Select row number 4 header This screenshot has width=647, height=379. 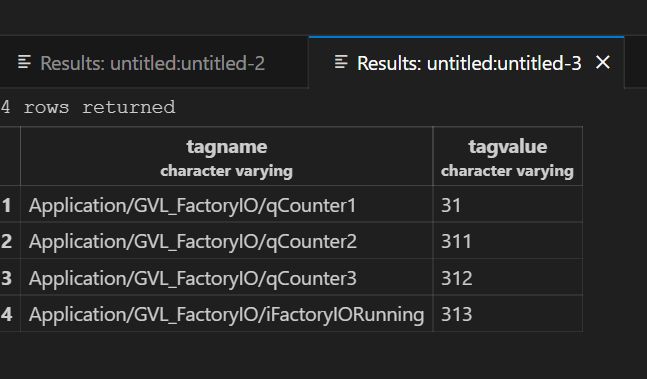(7, 313)
